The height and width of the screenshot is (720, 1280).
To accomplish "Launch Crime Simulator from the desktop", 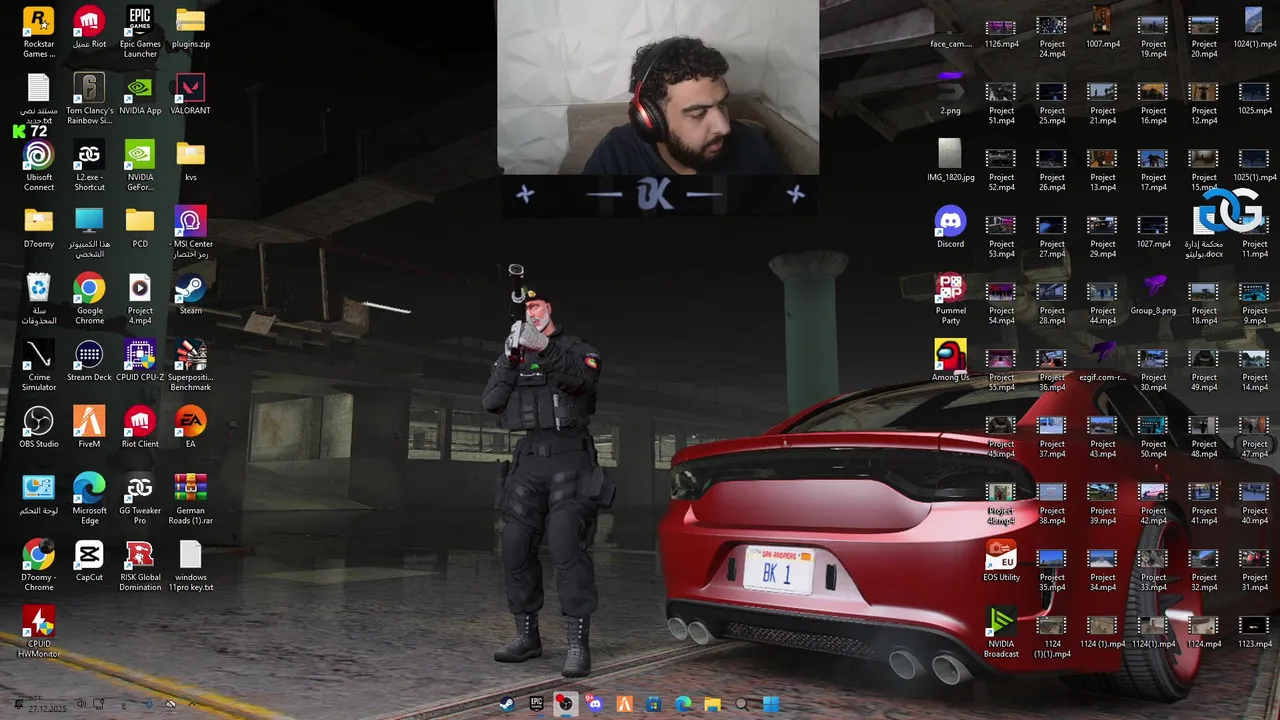I will (x=39, y=365).
